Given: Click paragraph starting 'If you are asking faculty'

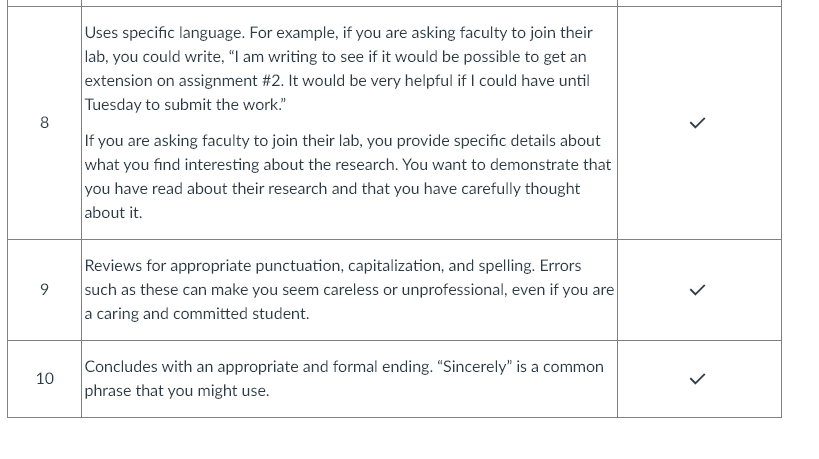Looking at the screenshot, I should pos(347,176).
